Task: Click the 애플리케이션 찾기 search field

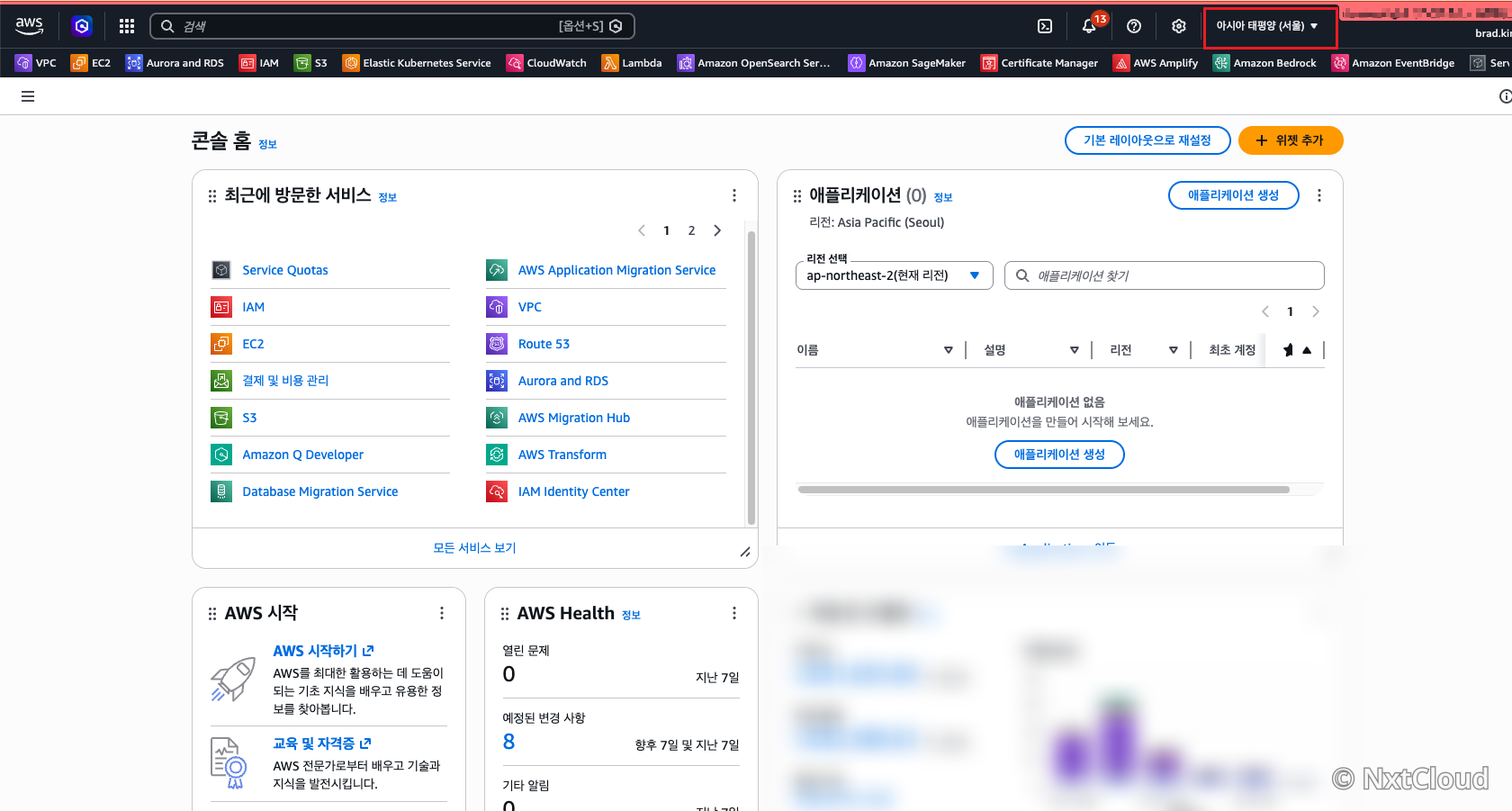Action: pyautogui.click(x=1164, y=275)
